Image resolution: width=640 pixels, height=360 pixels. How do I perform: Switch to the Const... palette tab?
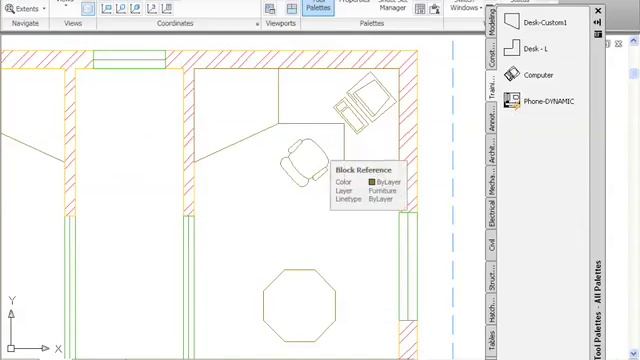pos(491,54)
